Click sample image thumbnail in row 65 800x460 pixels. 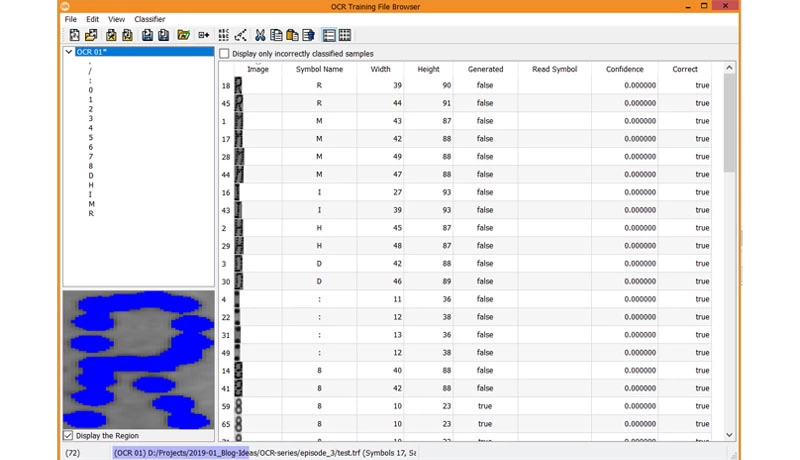[238, 424]
